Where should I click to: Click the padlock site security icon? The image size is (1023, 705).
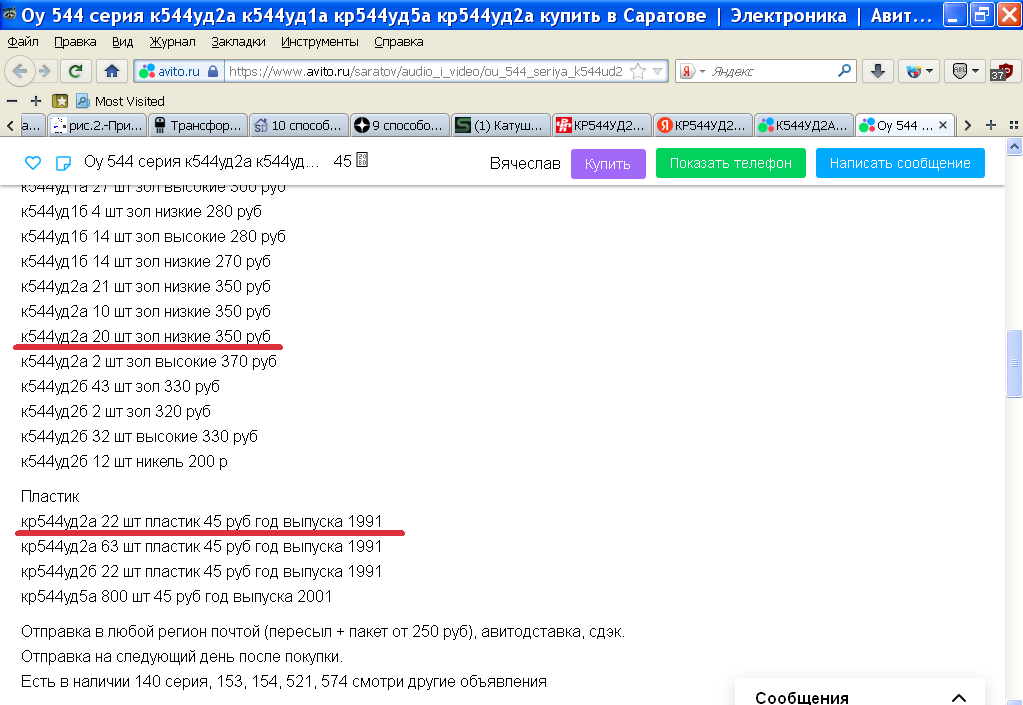[x=213, y=71]
